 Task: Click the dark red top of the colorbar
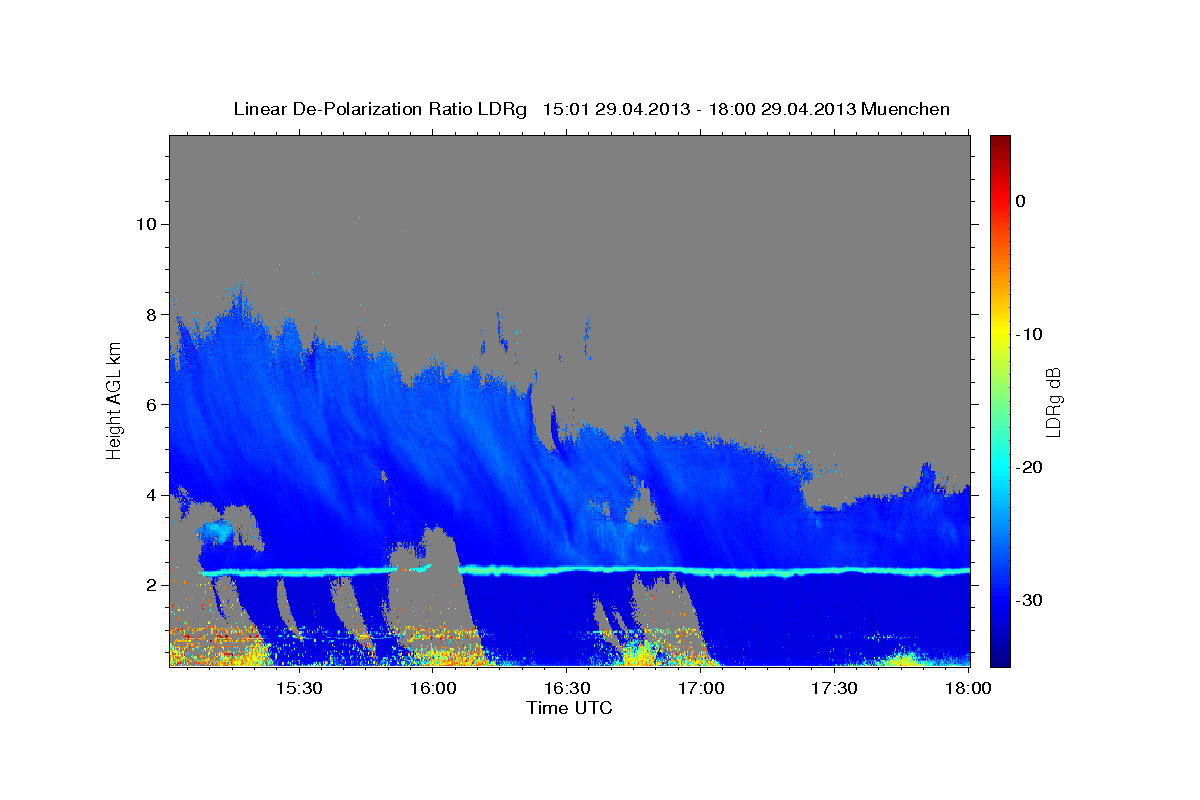tap(1000, 142)
